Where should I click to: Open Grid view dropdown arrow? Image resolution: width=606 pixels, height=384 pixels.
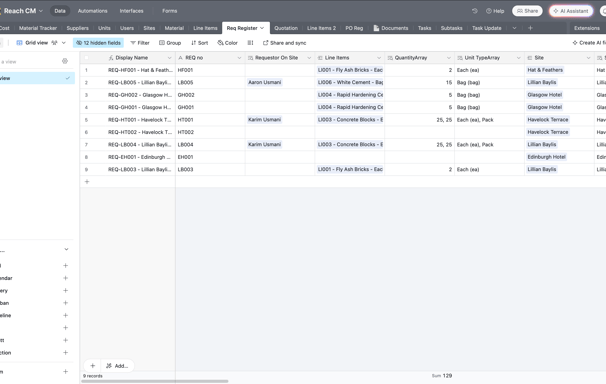click(x=64, y=43)
